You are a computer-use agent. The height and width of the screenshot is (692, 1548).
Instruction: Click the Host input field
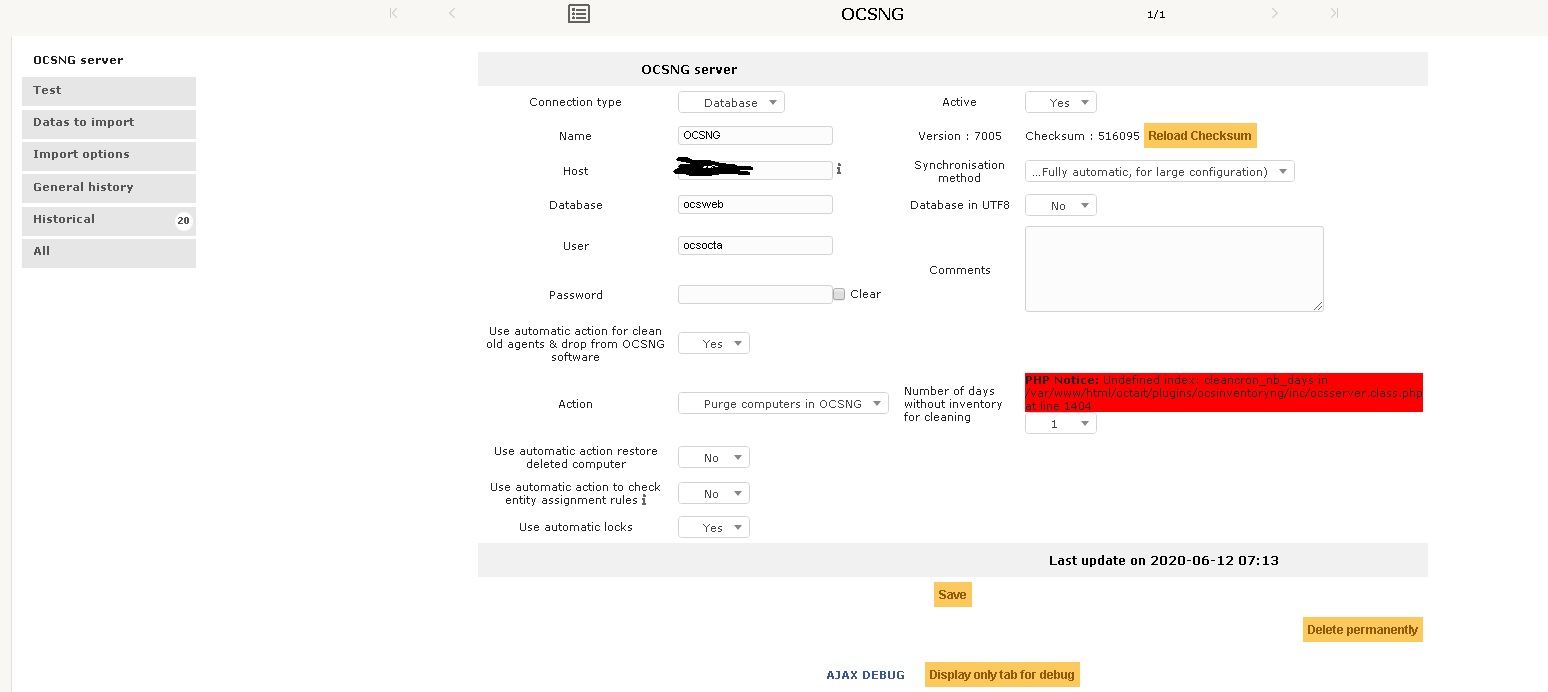[755, 170]
